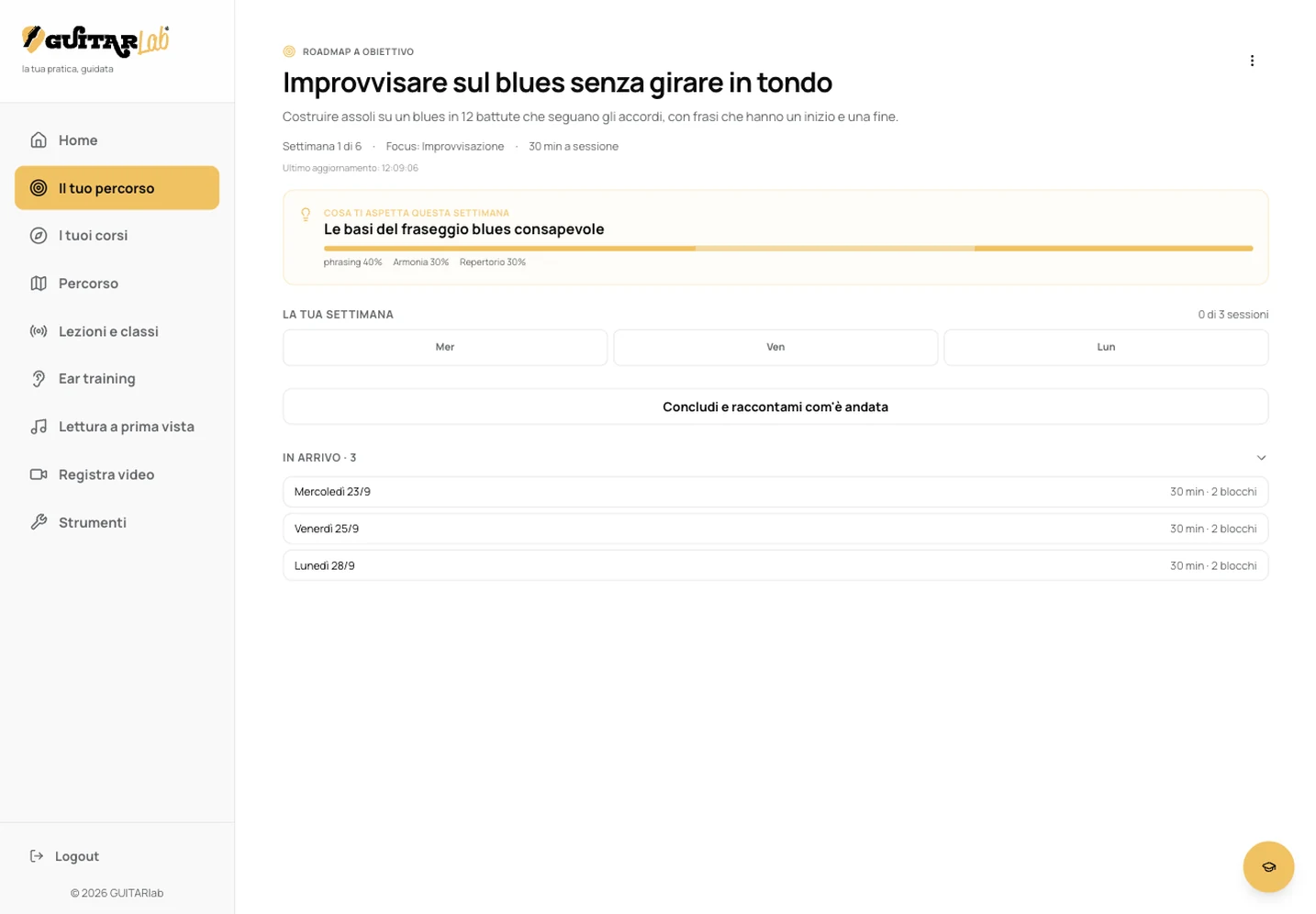The width and height of the screenshot is (1316, 914).
Task: Click the ear icon beside Ear training
Action: click(x=39, y=379)
